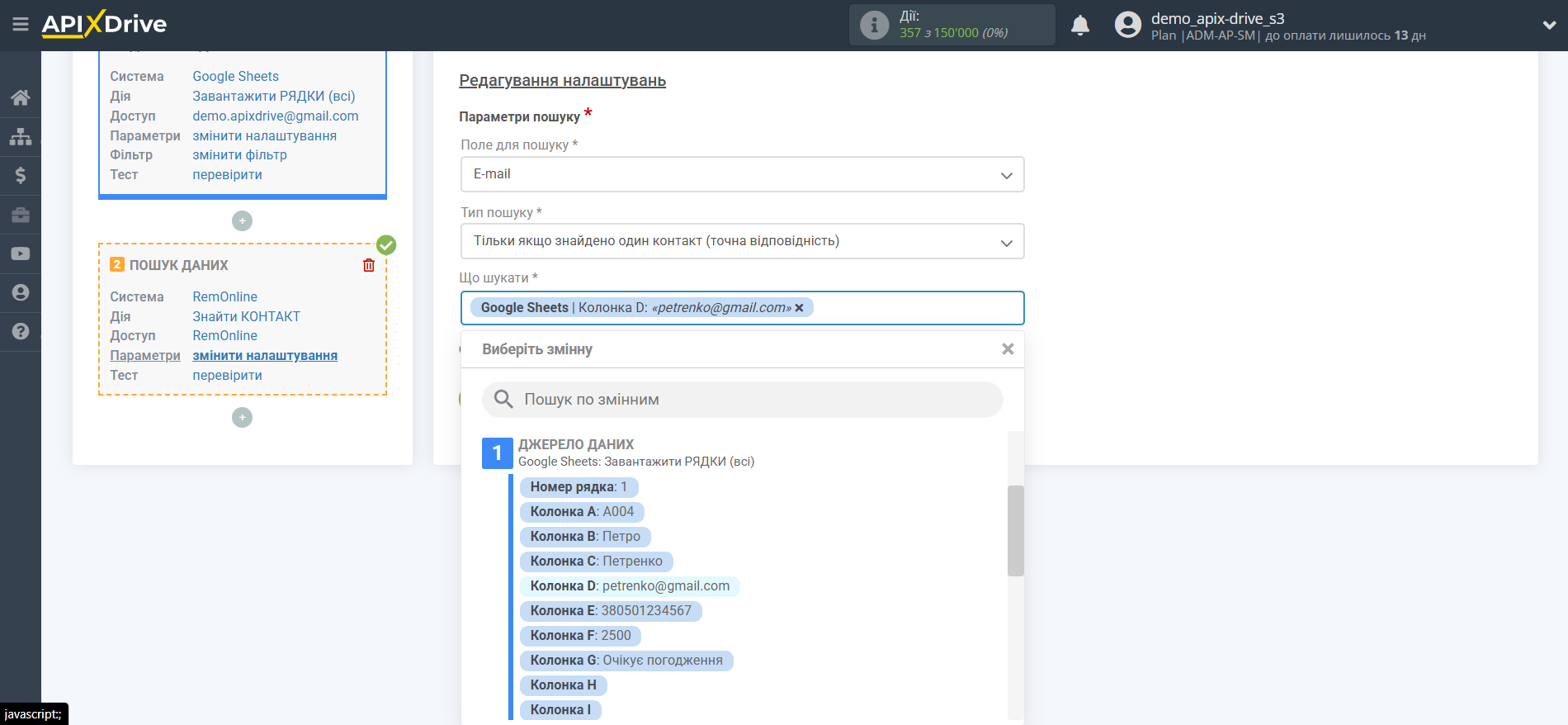The image size is (1568, 725).
Task: Focus the Пошук по змінним field
Action: tap(742, 400)
